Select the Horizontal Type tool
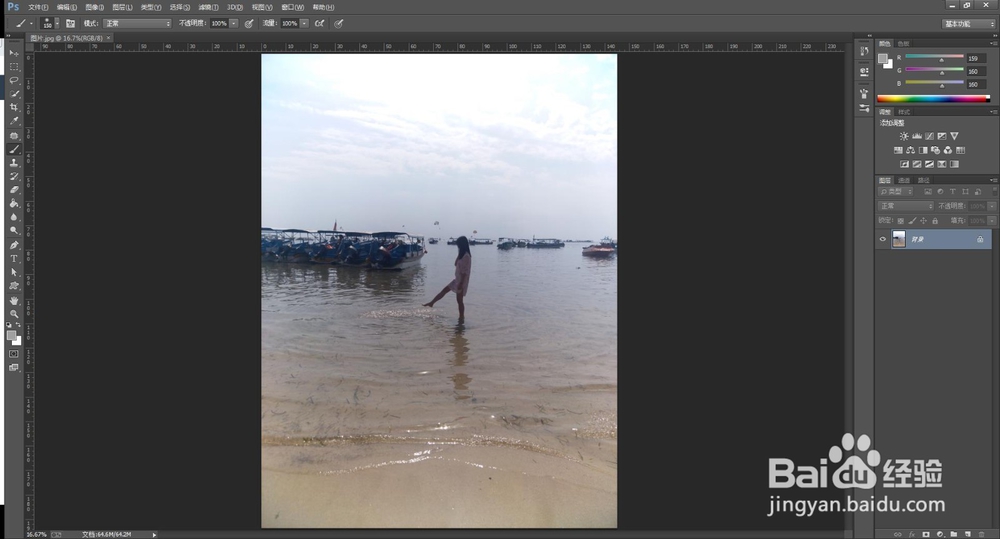 [x=14, y=258]
